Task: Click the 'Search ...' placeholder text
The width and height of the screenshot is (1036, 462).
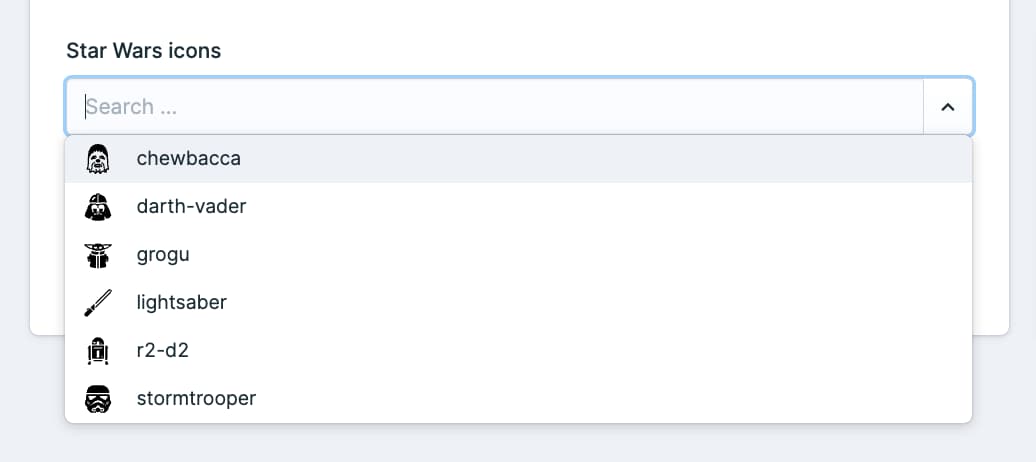Action: point(131,106)
